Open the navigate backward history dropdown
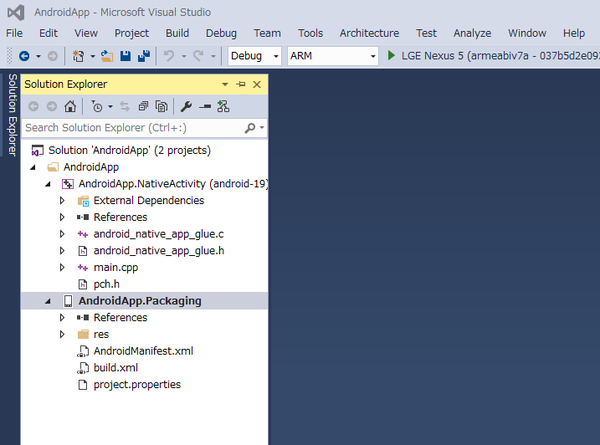Image resolution: width=600 pixels, height=445 pixels. pos(38,56)
